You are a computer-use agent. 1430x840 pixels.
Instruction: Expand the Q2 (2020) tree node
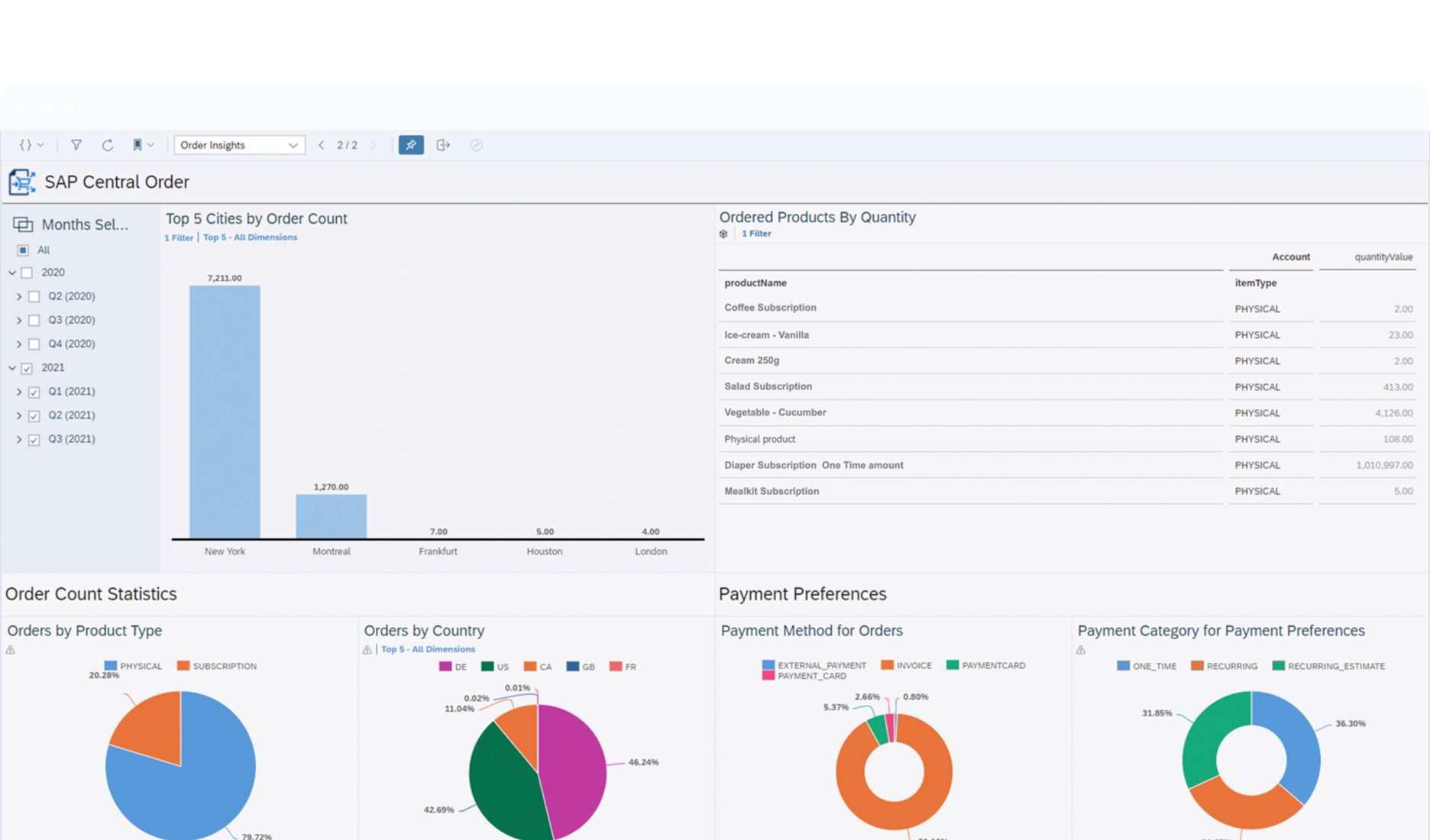coord(19,296)
